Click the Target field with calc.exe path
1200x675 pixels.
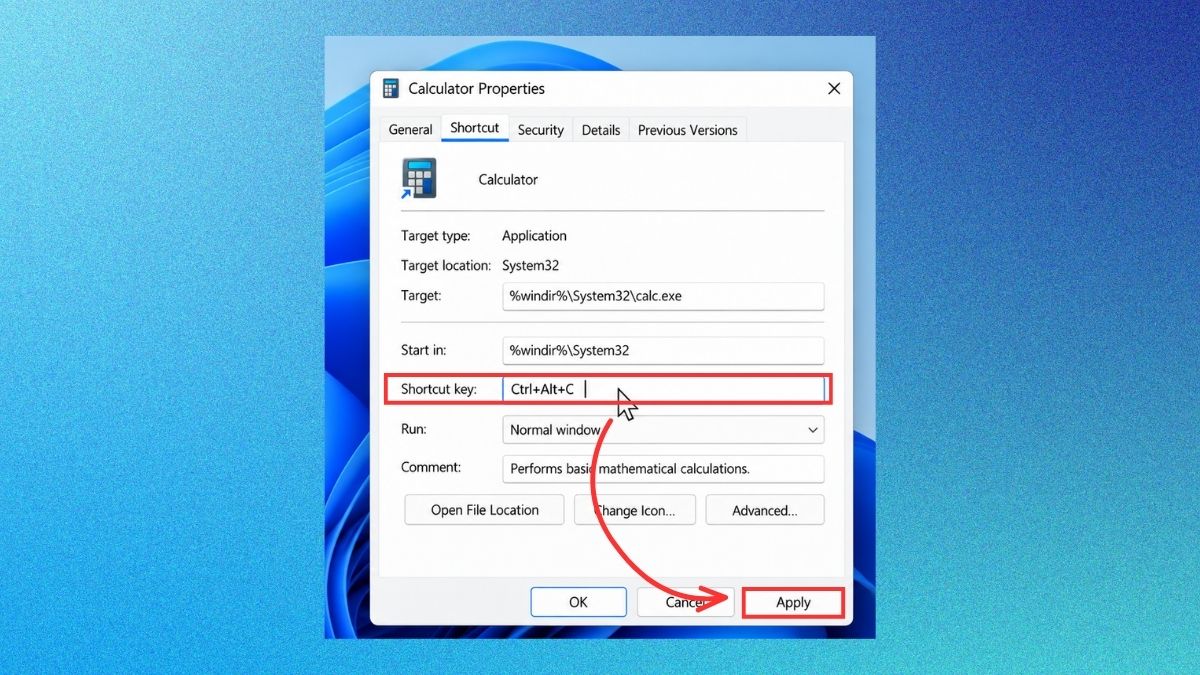tap(663, 296)
